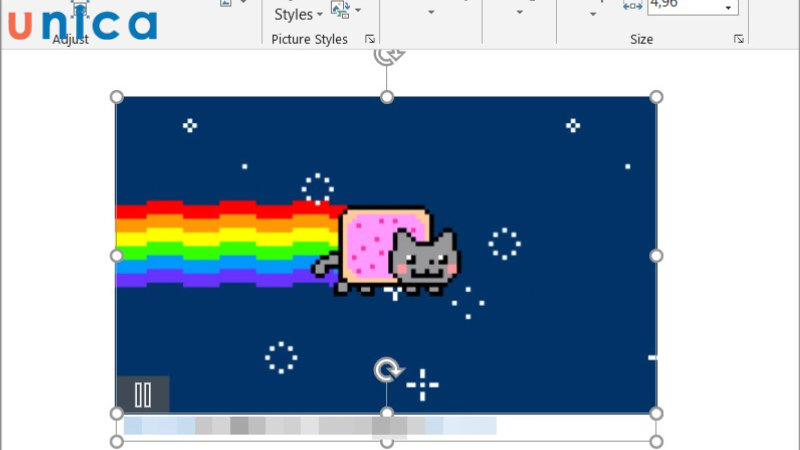
Task: Click the caption box's bottom-left corner handle
Action: (116, 442)
